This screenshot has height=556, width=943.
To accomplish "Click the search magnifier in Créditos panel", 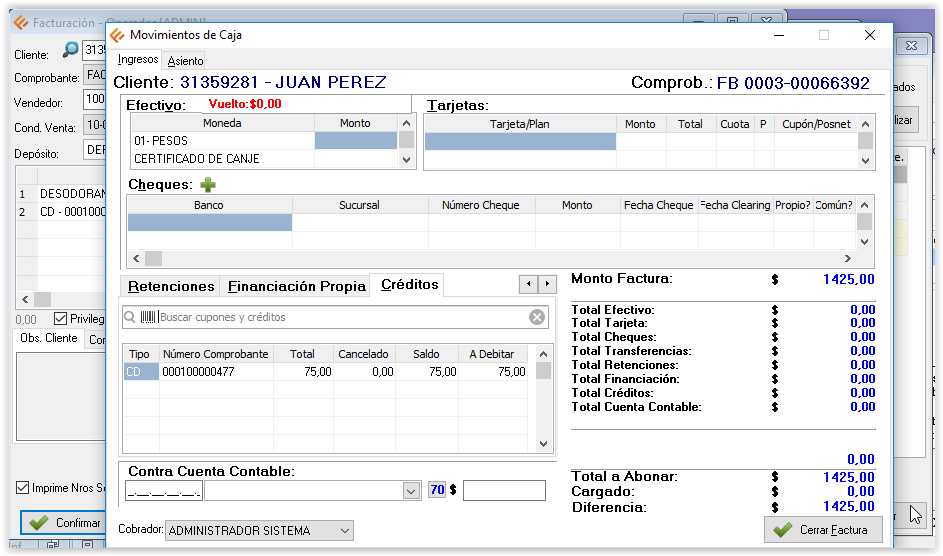I will click(x=130, y=317).
